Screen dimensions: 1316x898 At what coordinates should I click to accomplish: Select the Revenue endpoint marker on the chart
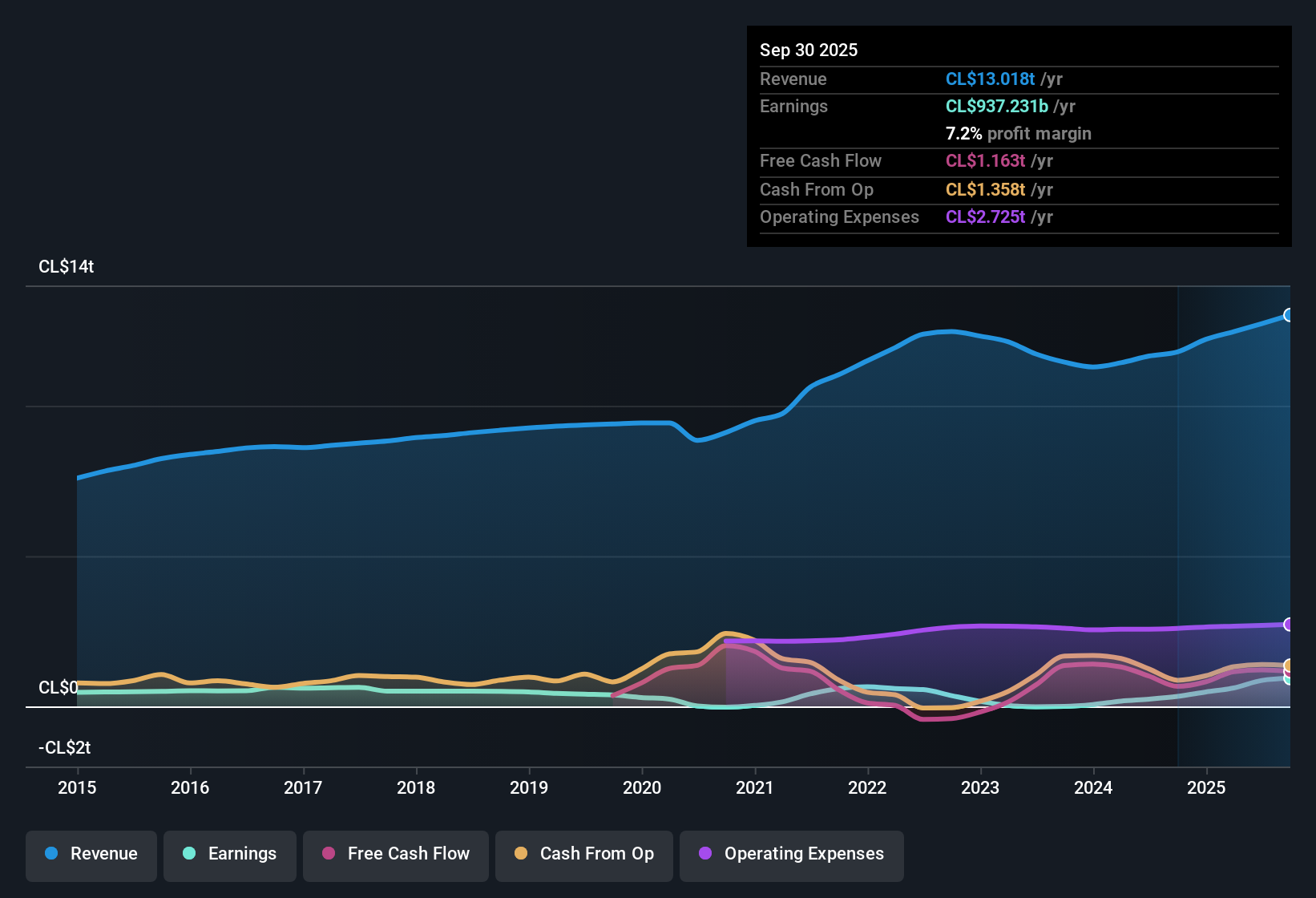[x=1289, y=316]
